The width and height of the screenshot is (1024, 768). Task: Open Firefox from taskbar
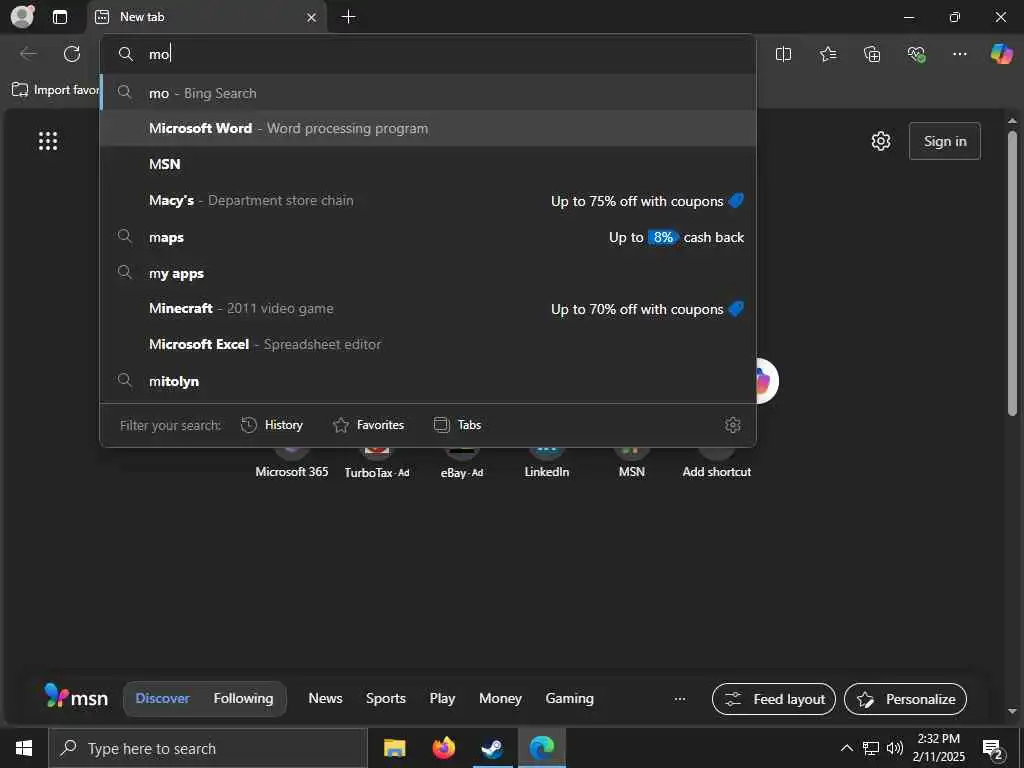coord(443,748)
